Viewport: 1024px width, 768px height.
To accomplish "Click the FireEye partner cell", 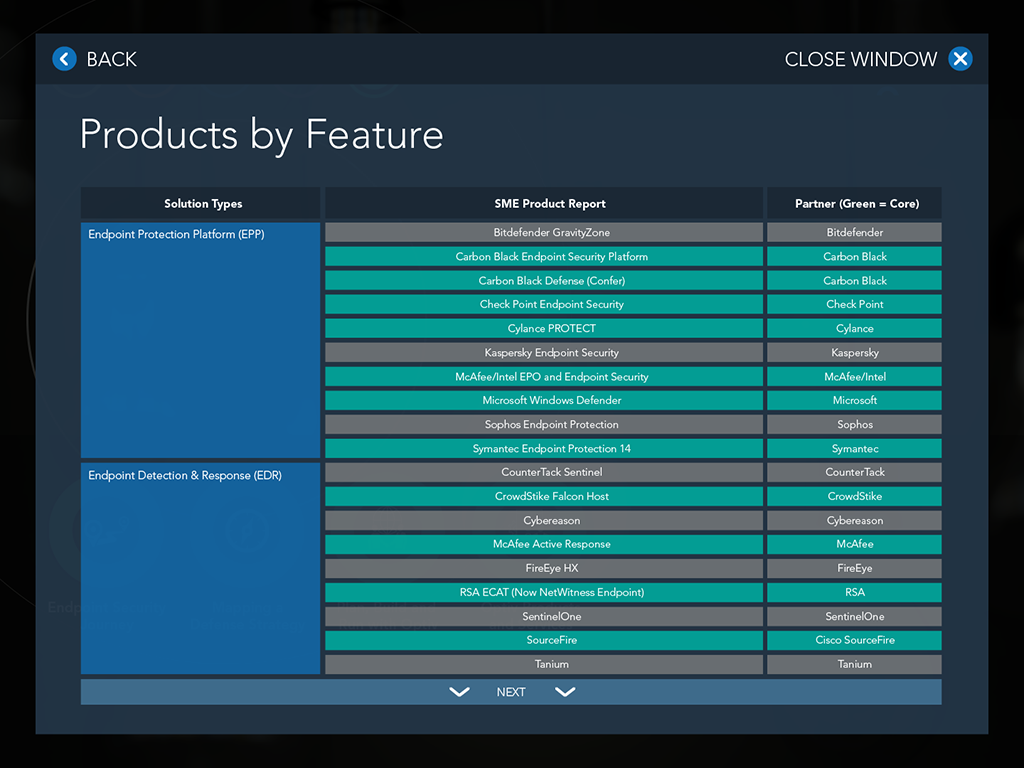I will click(x=854, y=568).
